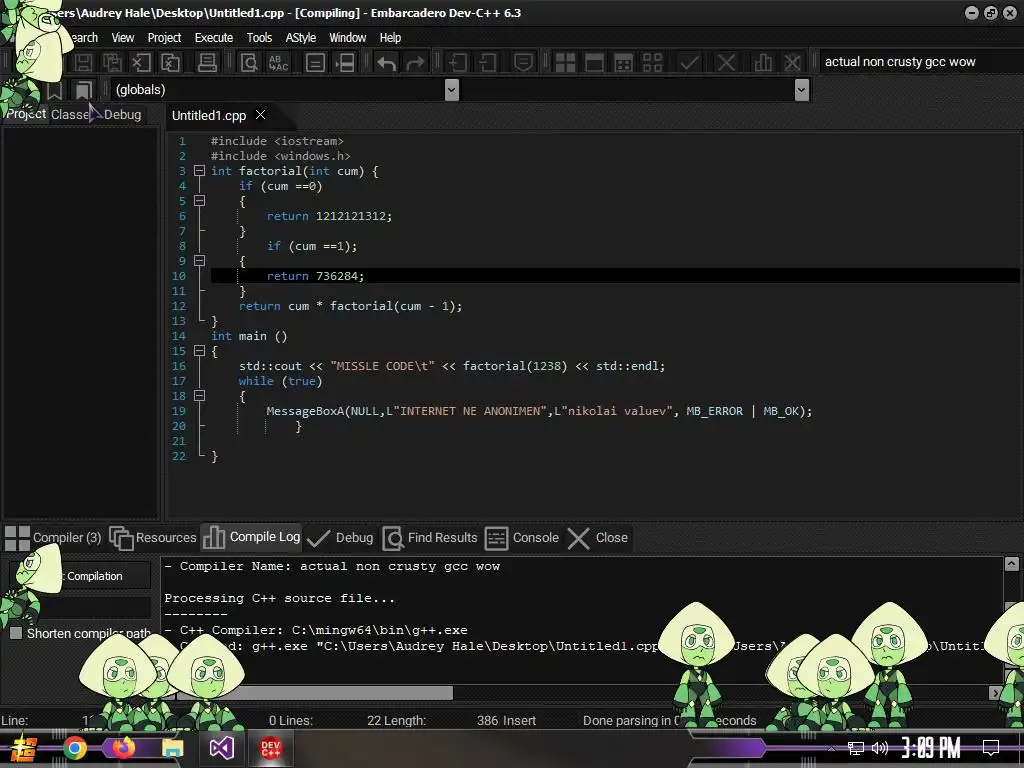The image size is (1024, 768).
Task: Open the Tools menu
Action: pos(259,38)
